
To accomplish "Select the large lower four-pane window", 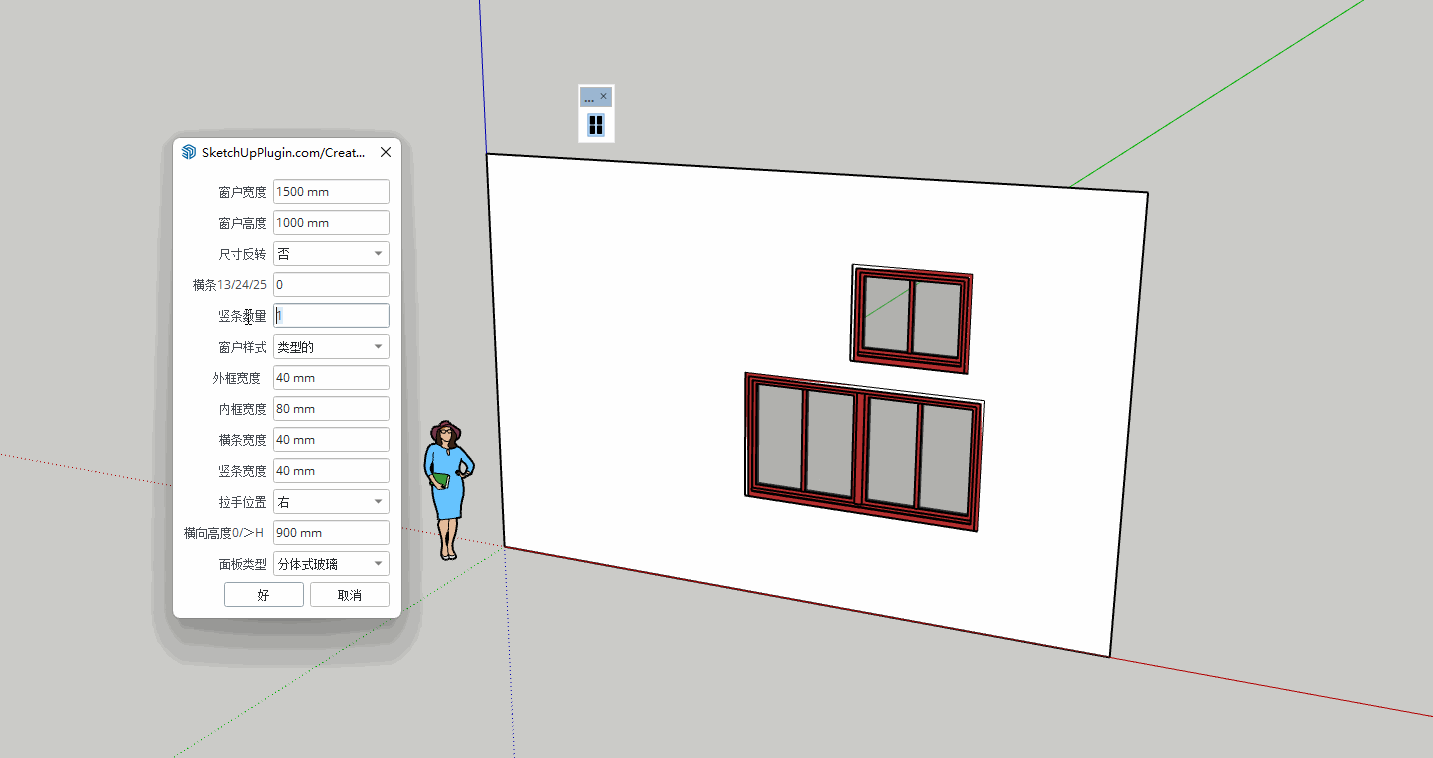I will 862,450.
